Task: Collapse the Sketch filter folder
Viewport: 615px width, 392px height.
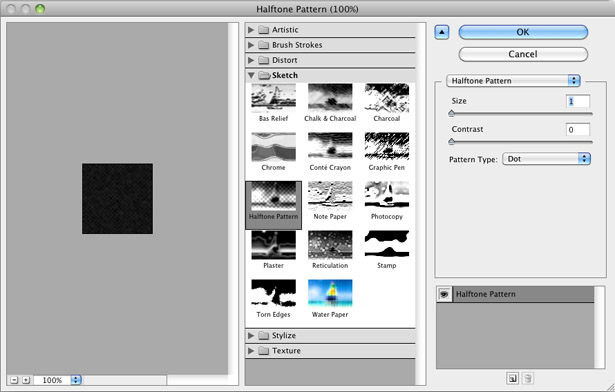Action: click(251, 75)
